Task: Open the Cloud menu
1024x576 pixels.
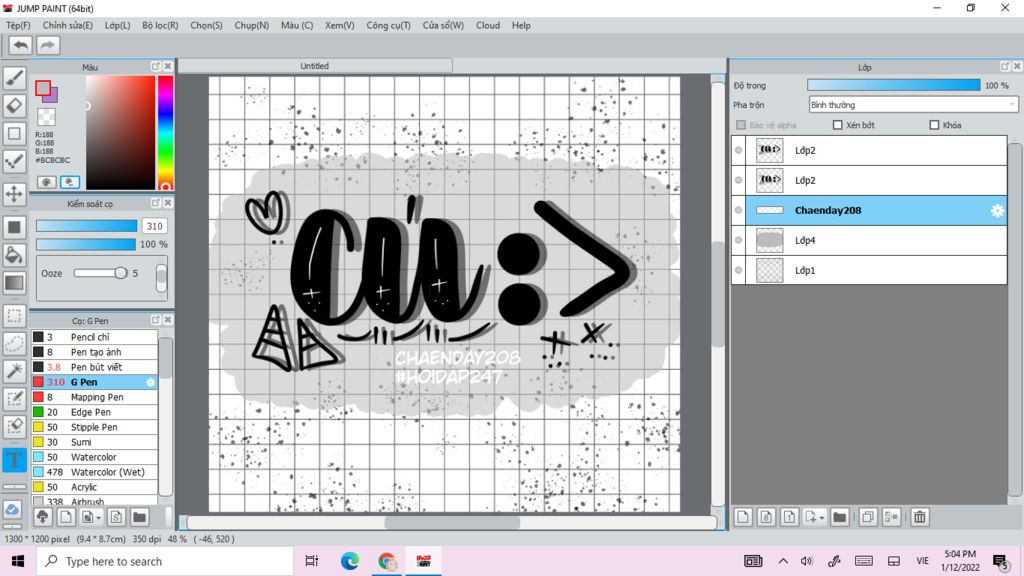Action: [488, 25]
